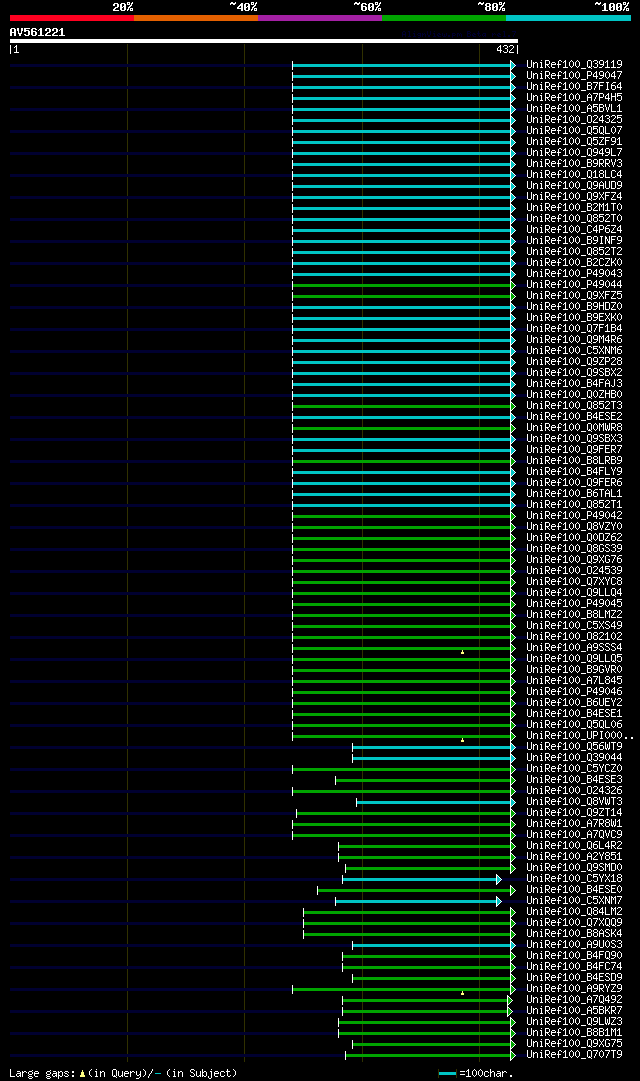
Task: Select the UniRef100_B4FLY9 label
Action: pyautogui.click(x=574, y=472)
